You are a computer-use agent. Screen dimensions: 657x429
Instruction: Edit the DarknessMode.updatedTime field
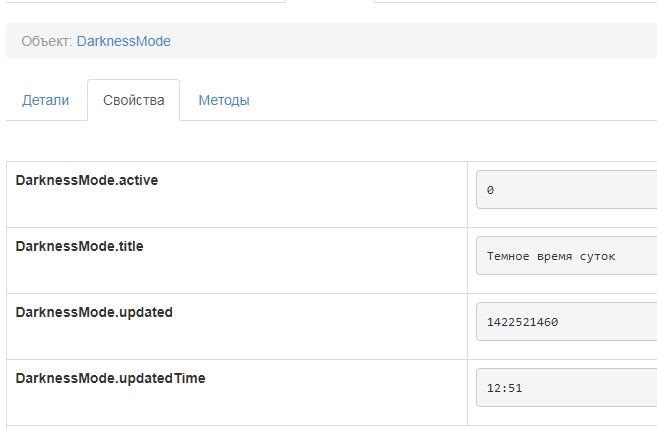tap(566, 387)
